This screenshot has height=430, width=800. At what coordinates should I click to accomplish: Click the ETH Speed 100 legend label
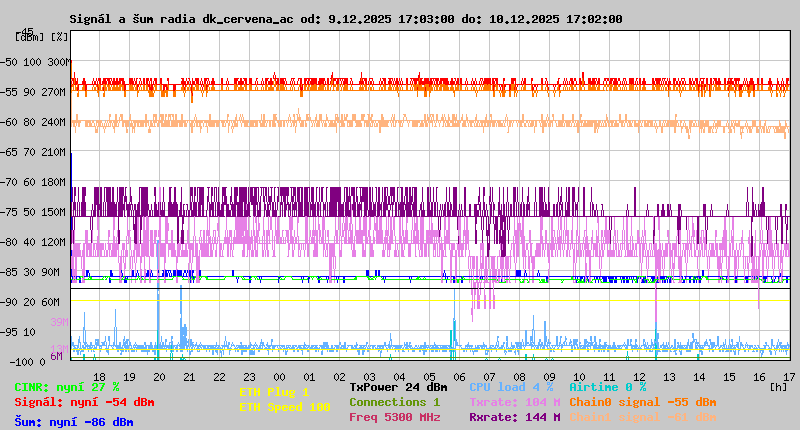(x=284, y=407)
